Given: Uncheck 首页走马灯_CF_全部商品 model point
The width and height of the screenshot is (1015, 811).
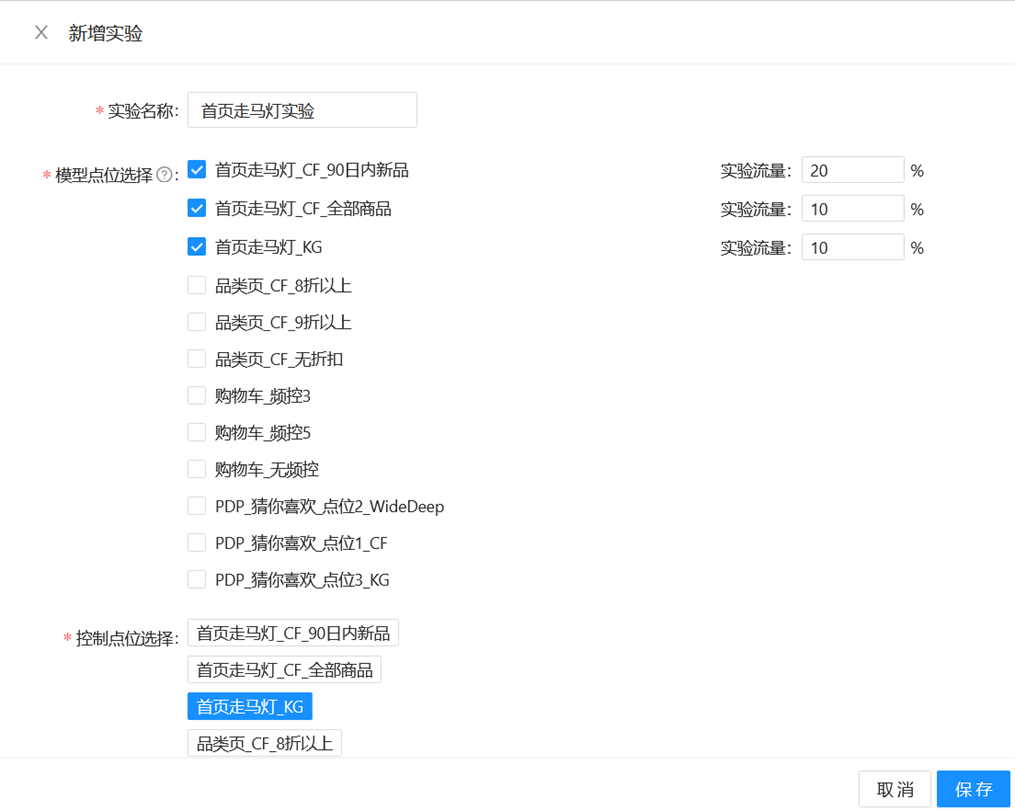Looking at the screenshot, I should [x=197, y=208].
